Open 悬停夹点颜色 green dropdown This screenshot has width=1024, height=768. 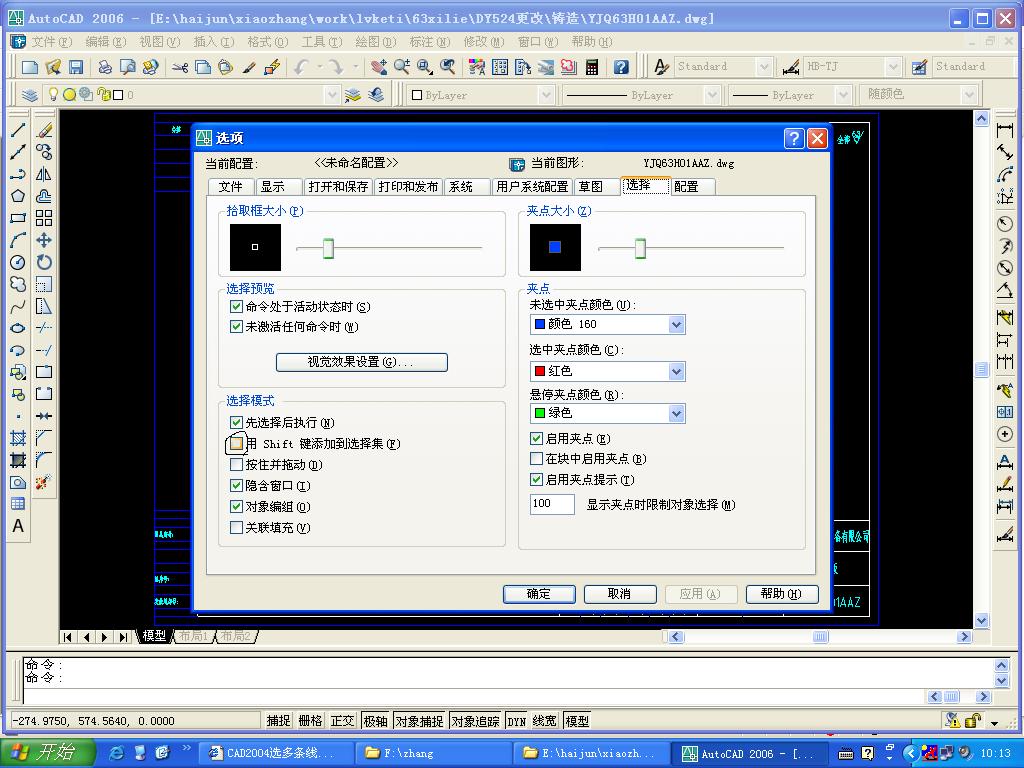[677, 413]
